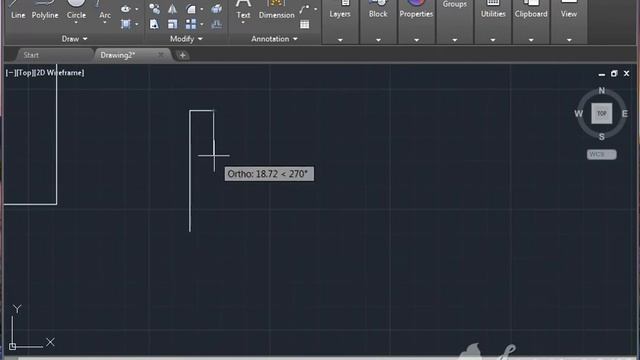Select the Arc tool
640x360 pixels.
point(105,10)
